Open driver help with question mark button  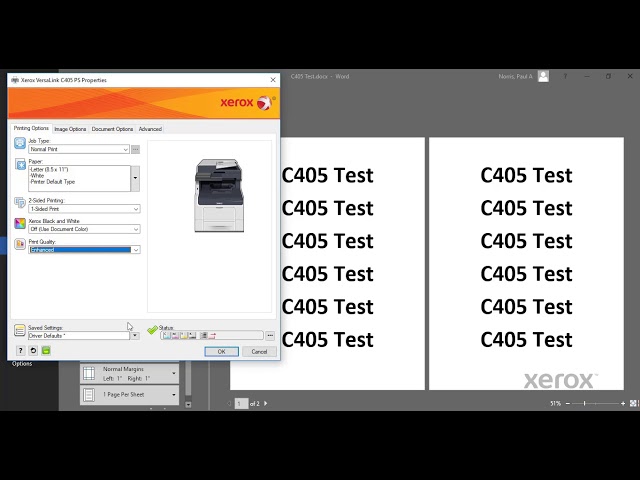(x=20, y=351)
